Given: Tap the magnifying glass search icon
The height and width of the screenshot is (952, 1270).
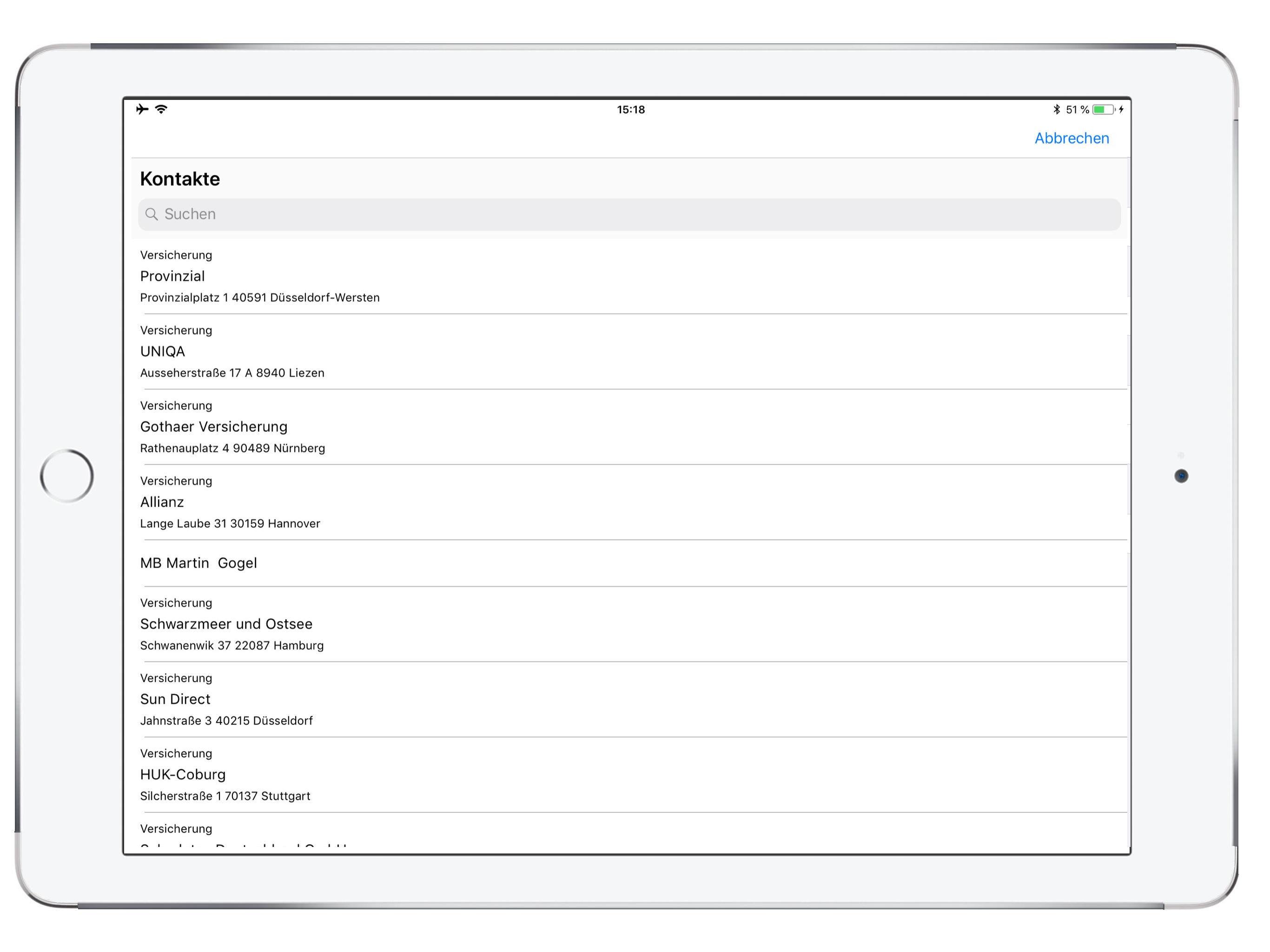Looking at the screenshot, I should point(152,214).
